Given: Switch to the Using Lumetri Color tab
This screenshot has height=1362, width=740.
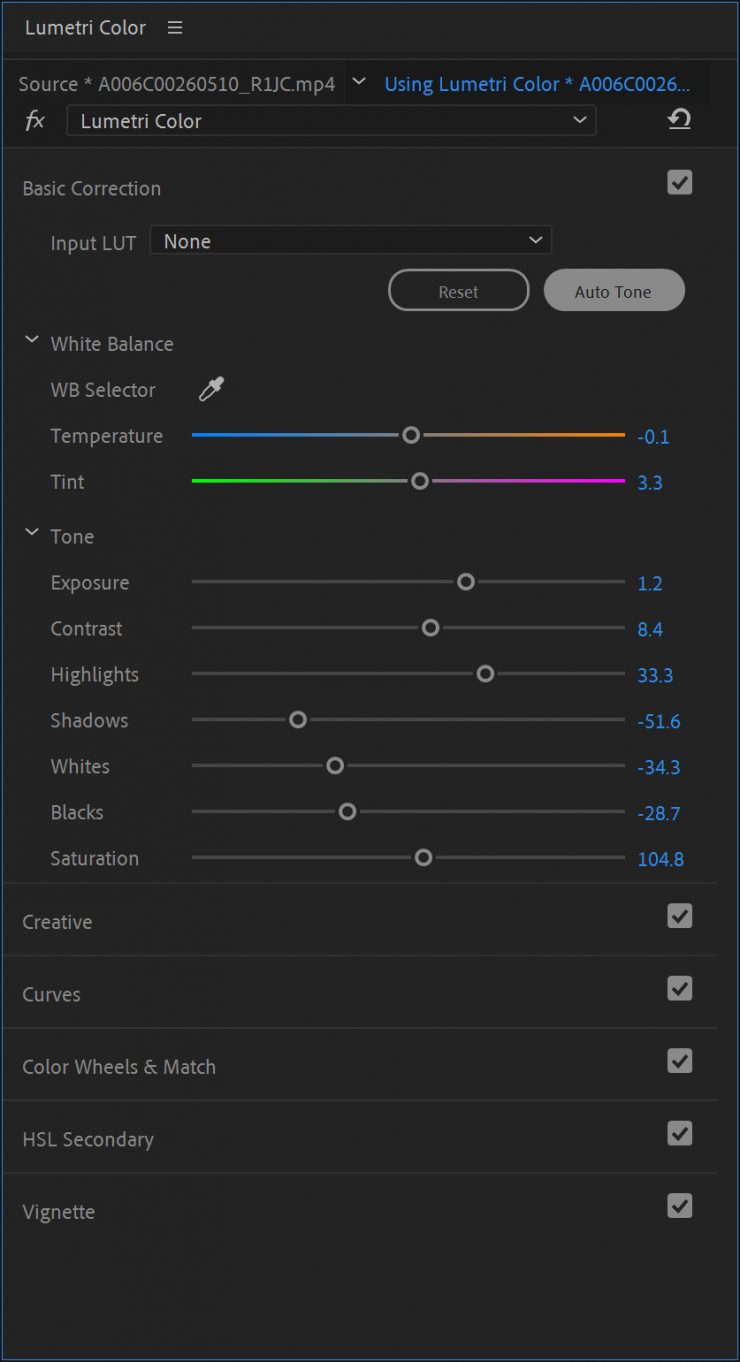Looking at the screenshot, I should click(x=536, y=84).
